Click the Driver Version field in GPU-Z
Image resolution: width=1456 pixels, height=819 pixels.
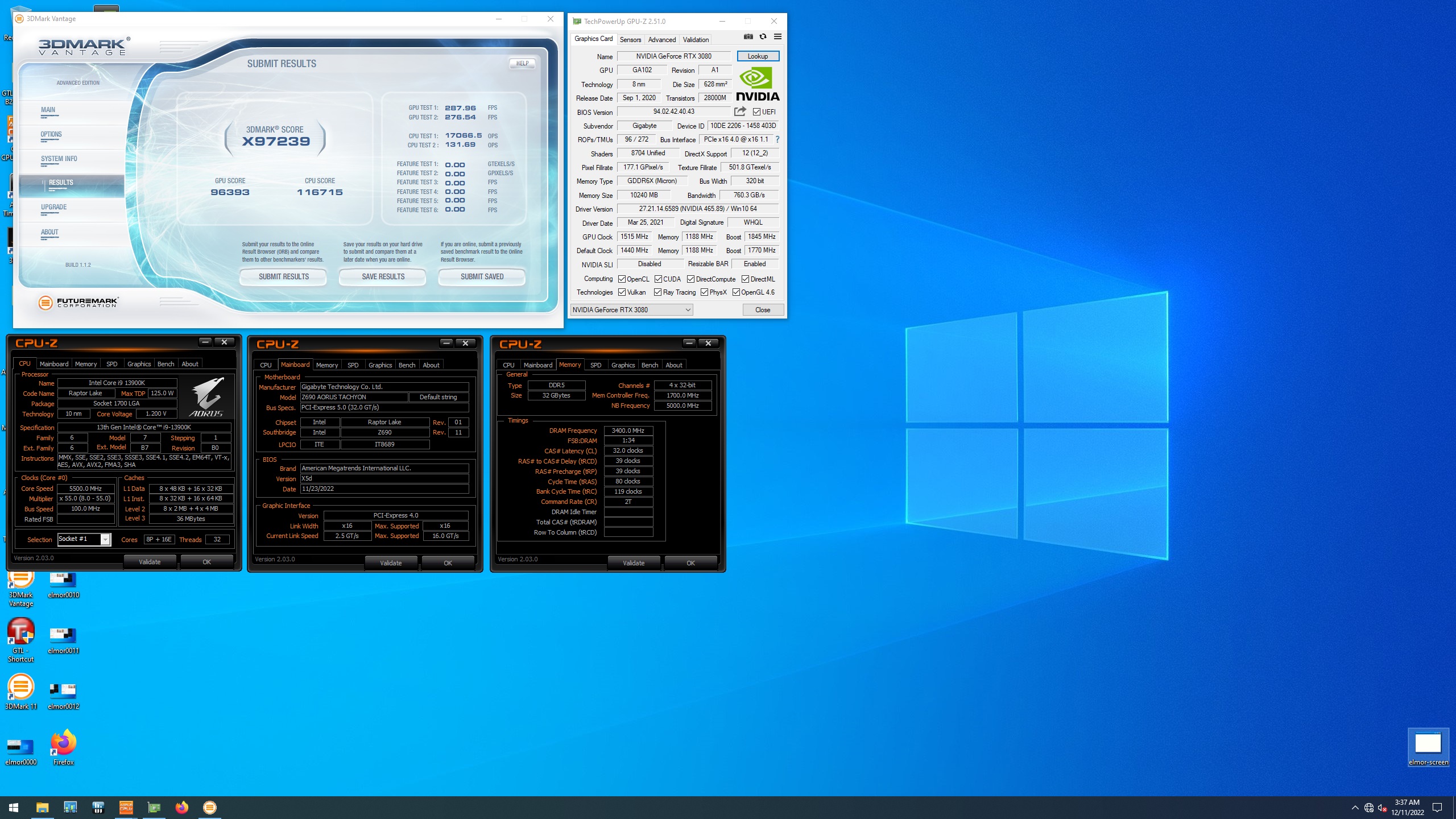point(697,209)
